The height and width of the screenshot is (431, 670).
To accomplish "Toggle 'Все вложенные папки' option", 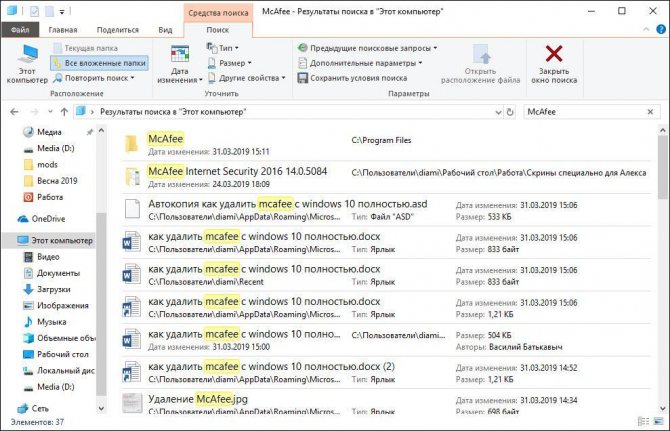I will [100, 63].
